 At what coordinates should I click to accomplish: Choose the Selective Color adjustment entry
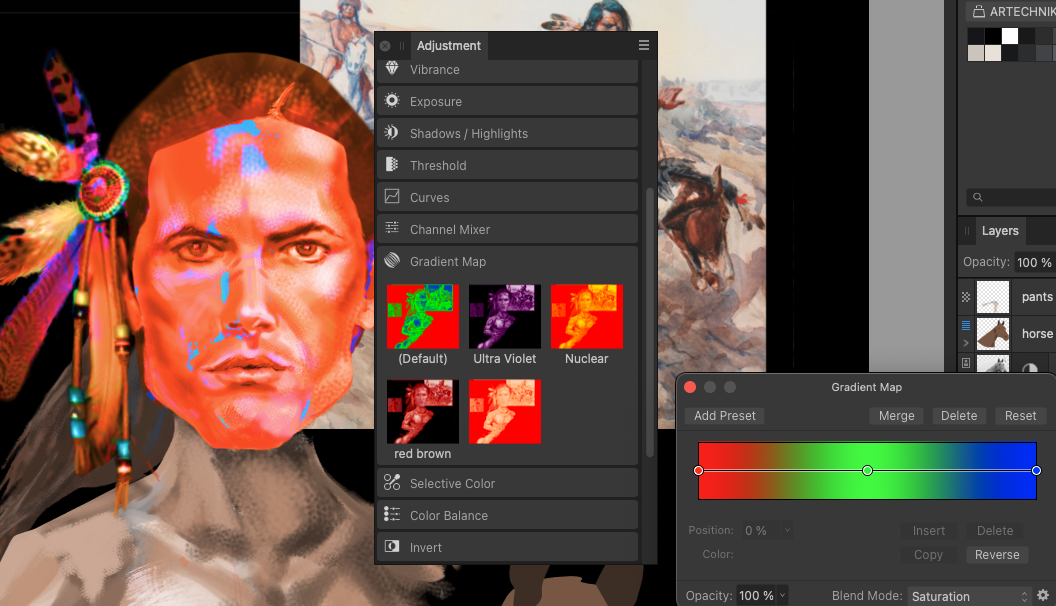coord(508,483)
